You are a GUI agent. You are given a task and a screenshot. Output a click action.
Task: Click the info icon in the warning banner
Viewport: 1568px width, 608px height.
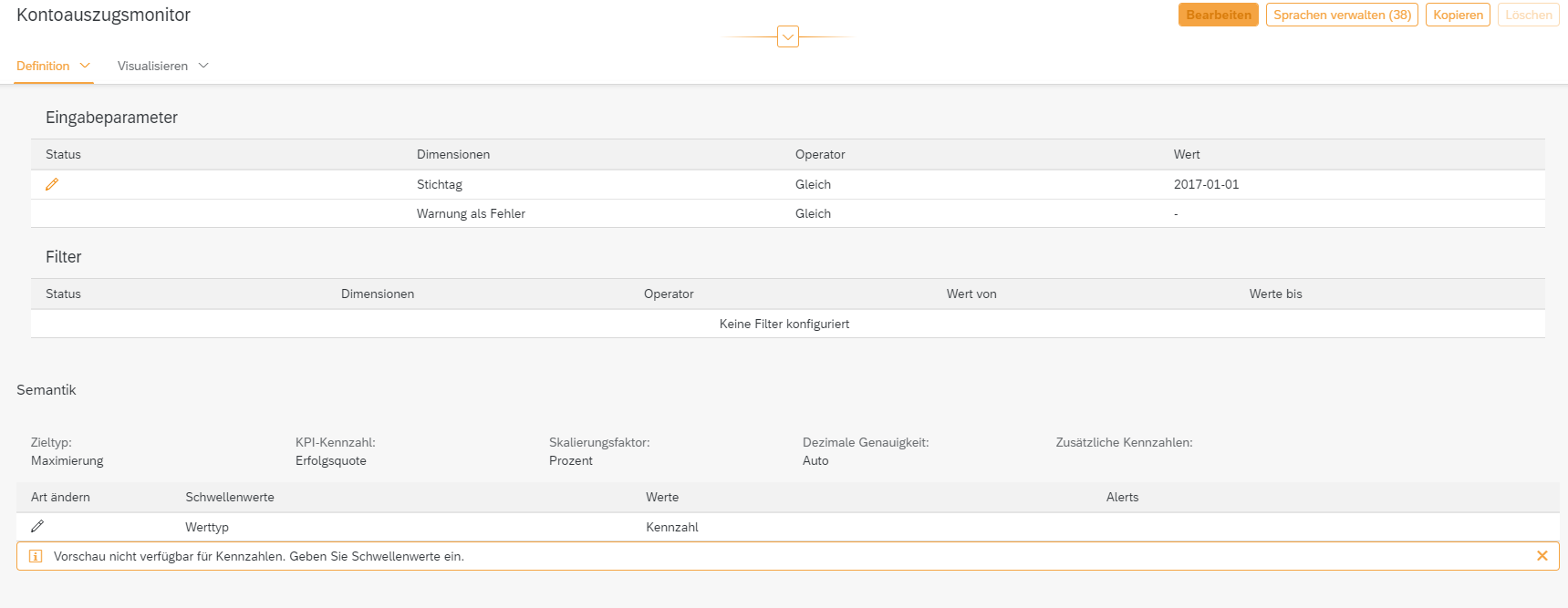[x=36, y=556]
